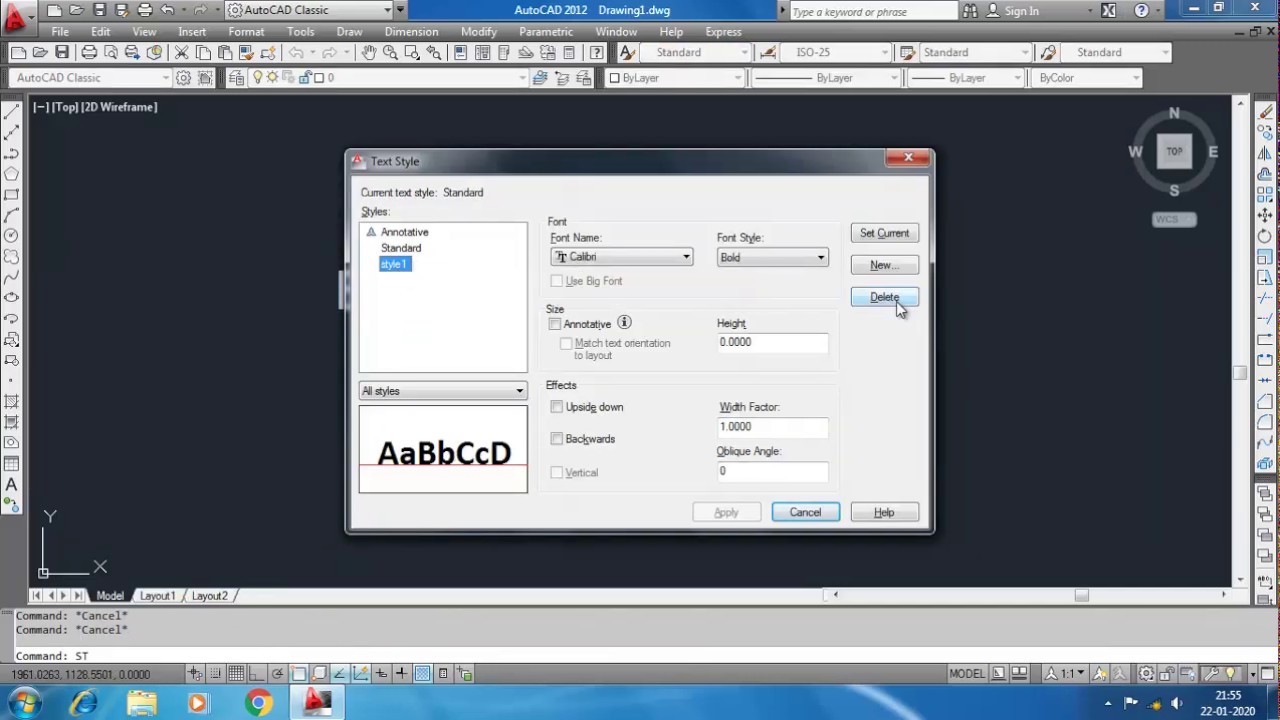Click the Open file icon in toolbar
Screen dimensions: 1280x720
[40, 52]
